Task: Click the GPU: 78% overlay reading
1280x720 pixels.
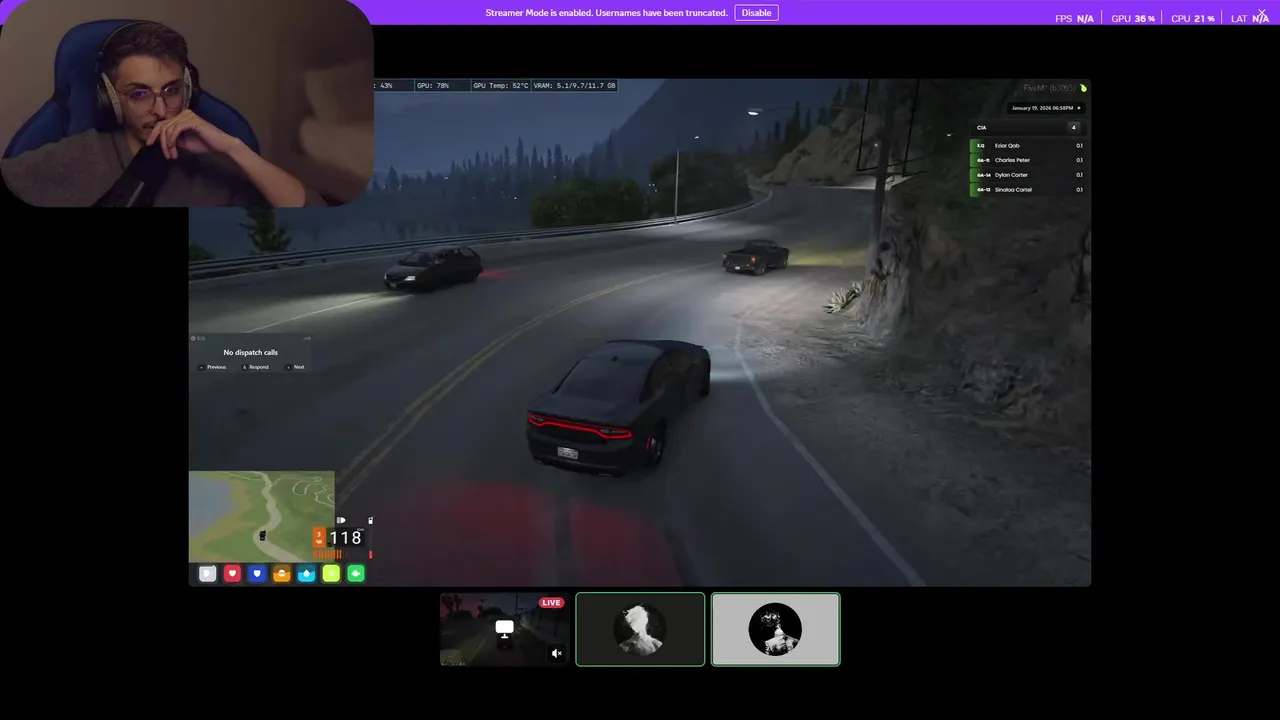Action: click(x=433, y=86)
